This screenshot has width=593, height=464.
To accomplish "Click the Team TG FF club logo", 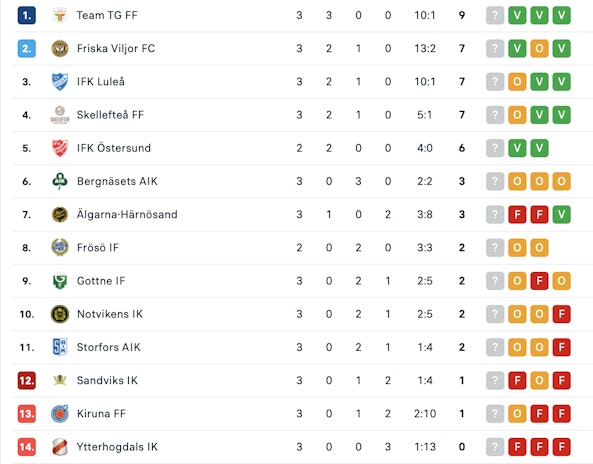I will (x=60, y=16).
